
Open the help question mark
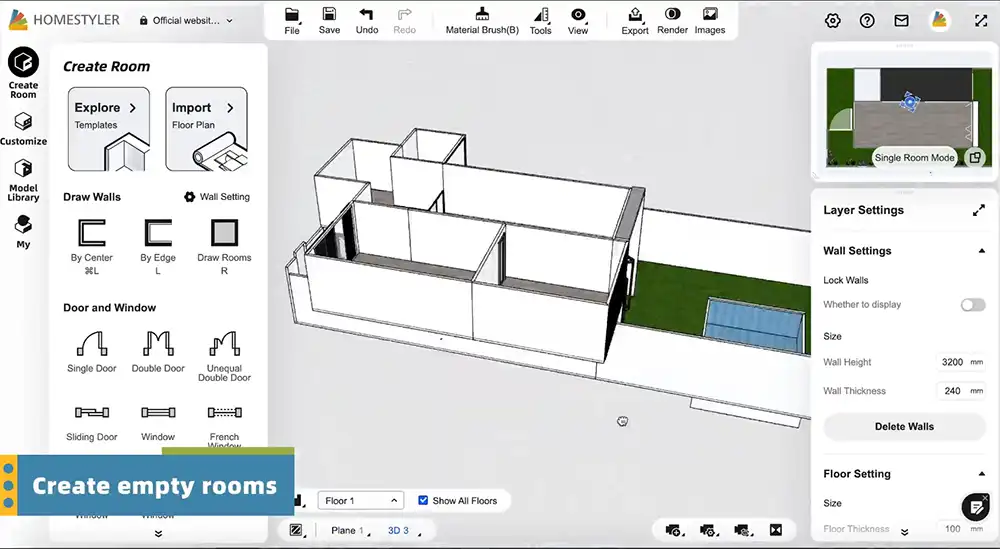(x=867, y=20)
